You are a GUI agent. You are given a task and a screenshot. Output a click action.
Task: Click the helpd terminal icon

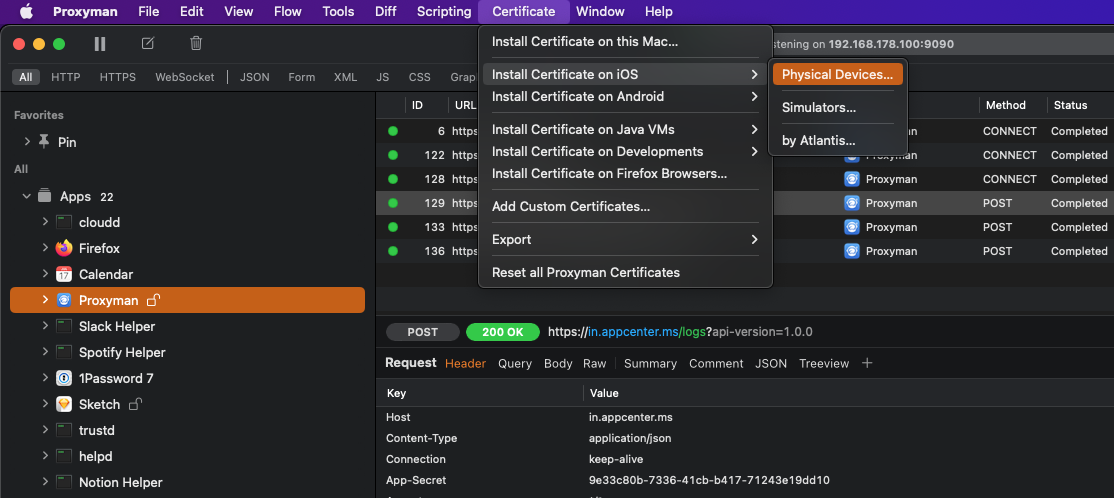click(64, 456)
